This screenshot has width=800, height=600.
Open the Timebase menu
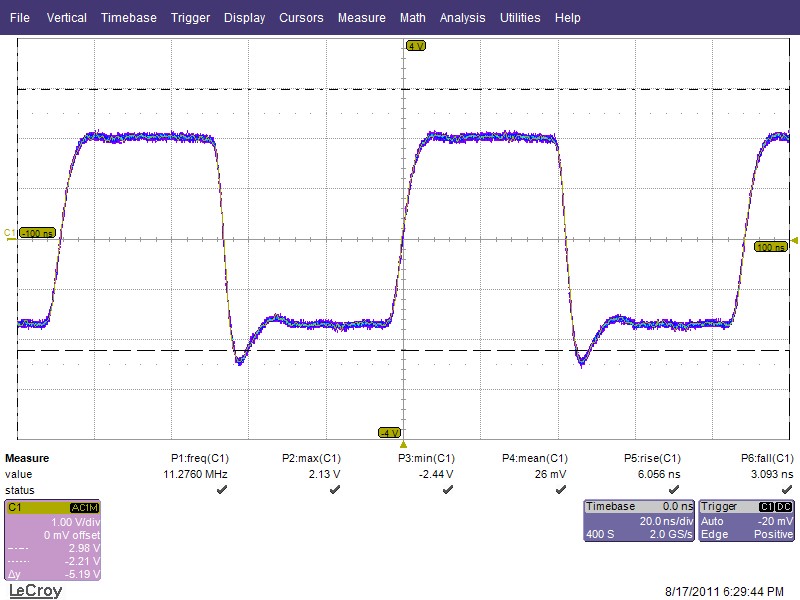[x=129, y=17]
